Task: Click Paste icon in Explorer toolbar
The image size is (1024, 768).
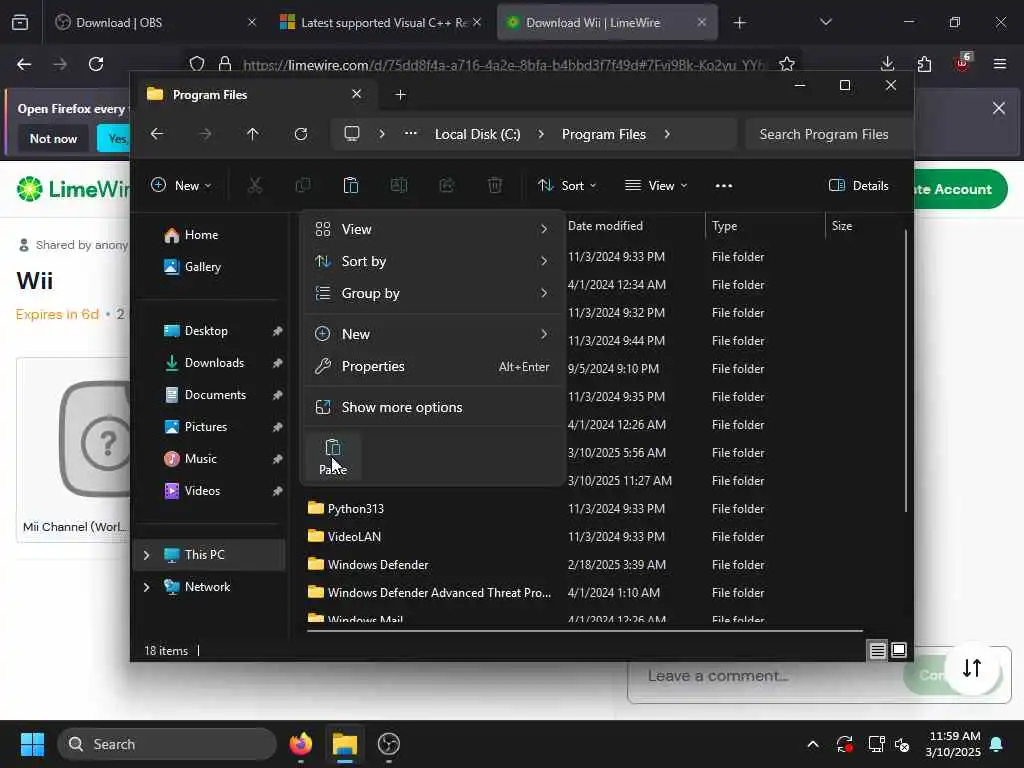Action: (x=351, y=185)
